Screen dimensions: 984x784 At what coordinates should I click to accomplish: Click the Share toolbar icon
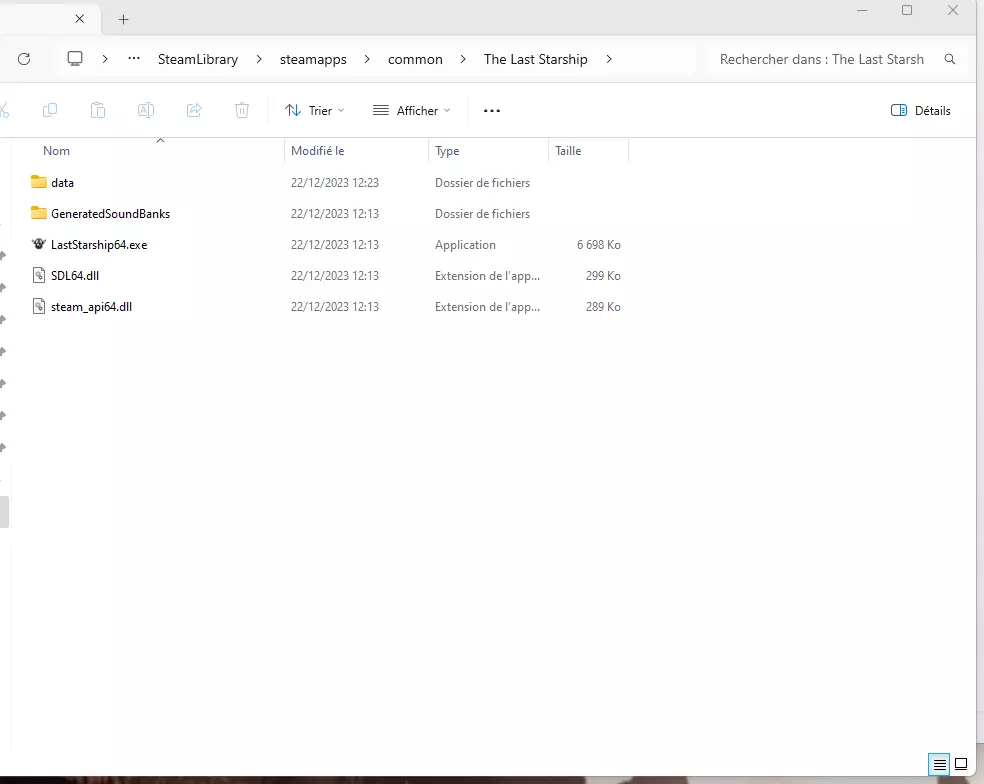tap(194, 110)
